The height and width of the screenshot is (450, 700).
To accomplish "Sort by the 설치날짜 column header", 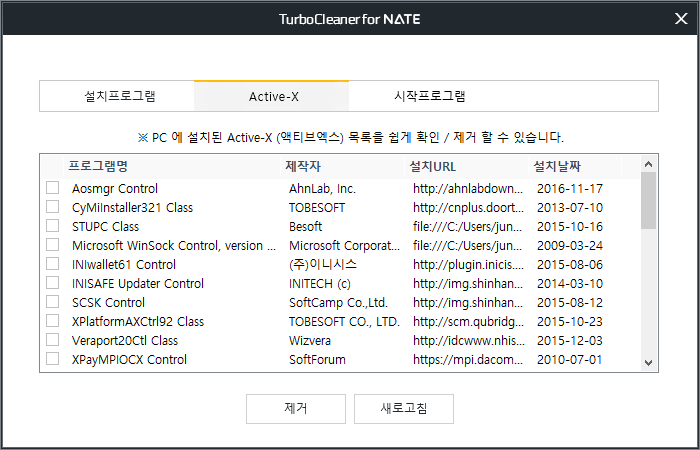I will (x=575, y=167).
